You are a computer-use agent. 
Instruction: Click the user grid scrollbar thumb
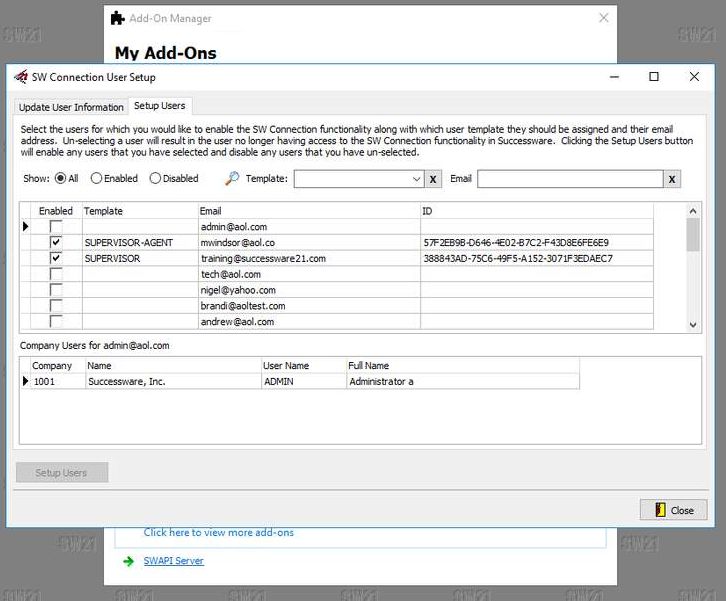pyautogui.click(x=693, y=234)
